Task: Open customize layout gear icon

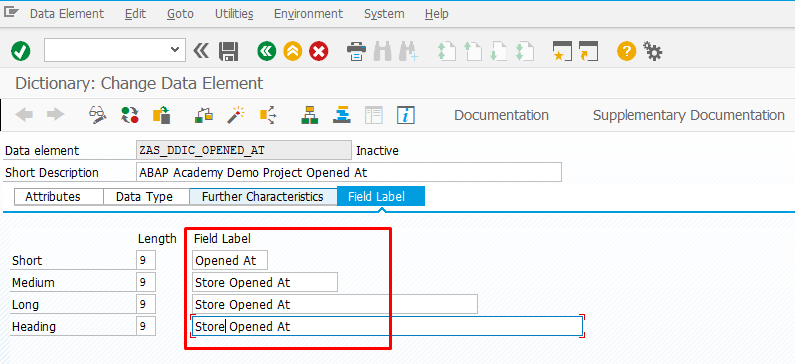Action: coord(653,51)
